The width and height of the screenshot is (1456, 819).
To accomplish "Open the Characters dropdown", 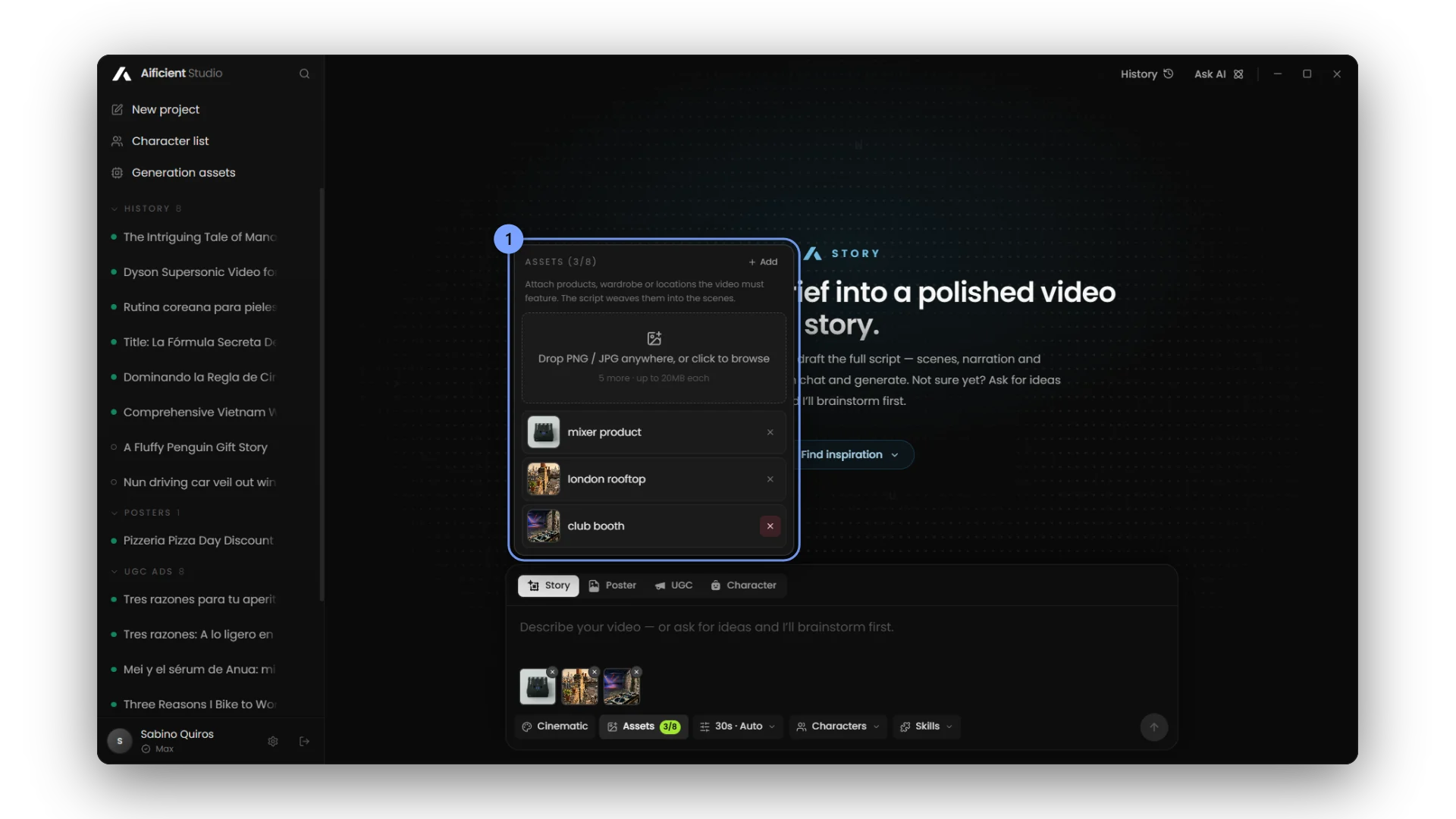I will [837, 726].
